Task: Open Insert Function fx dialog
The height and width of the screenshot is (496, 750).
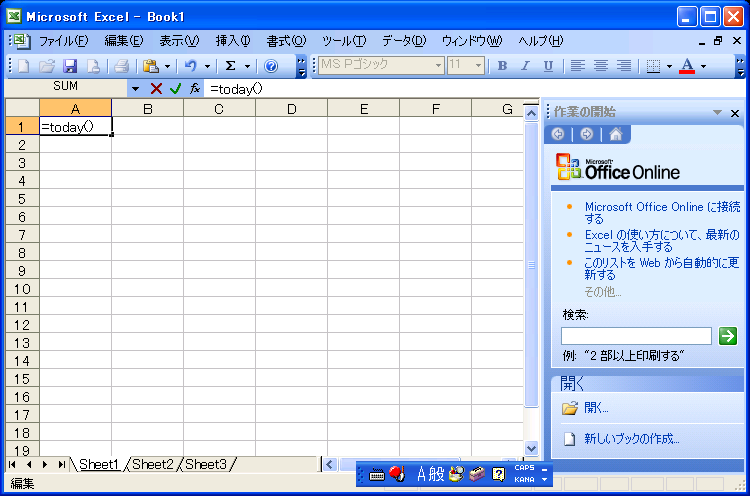Action: (x=195, y=88)
